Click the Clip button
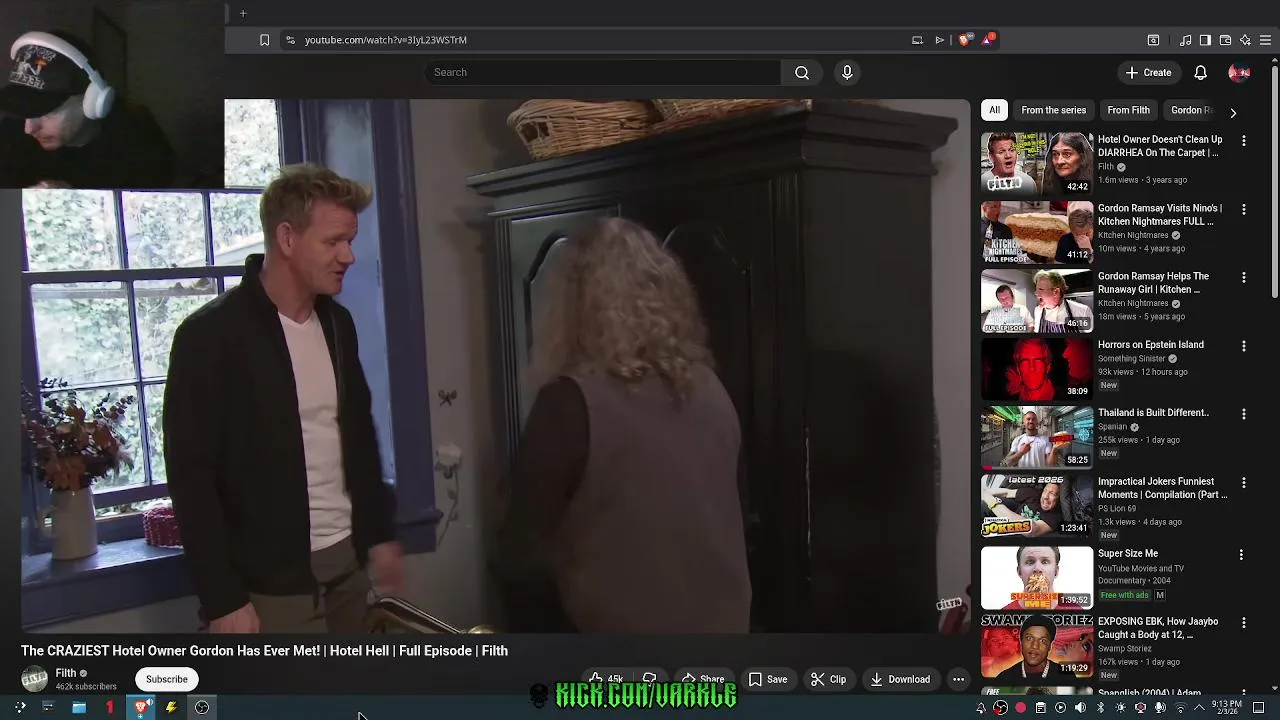 pyautogui.click(x=829, y=679)
